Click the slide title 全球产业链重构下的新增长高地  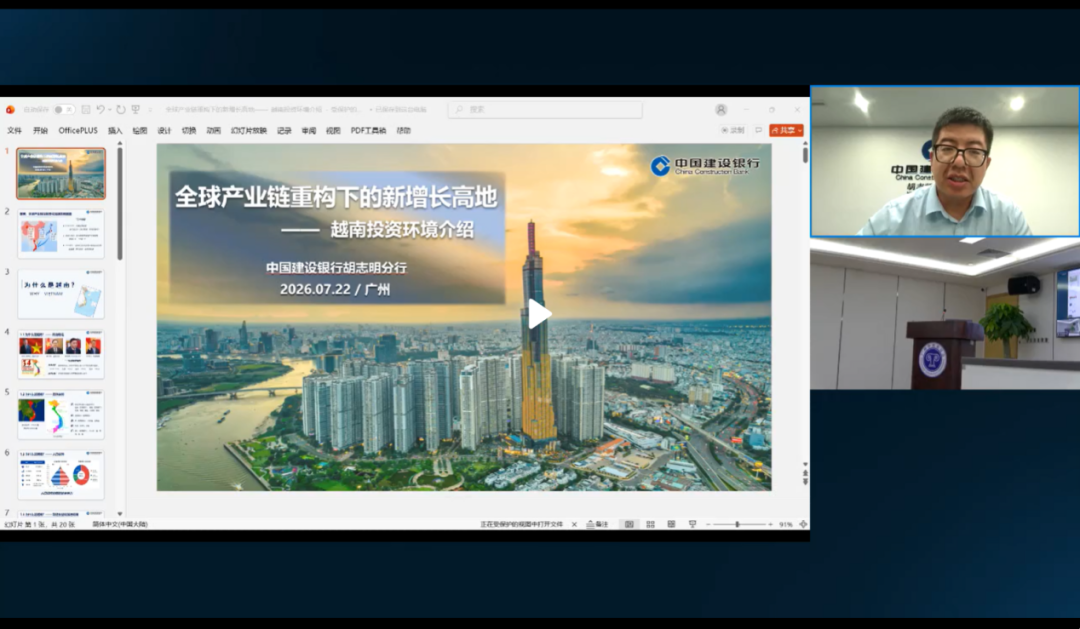tap(336, 197)
